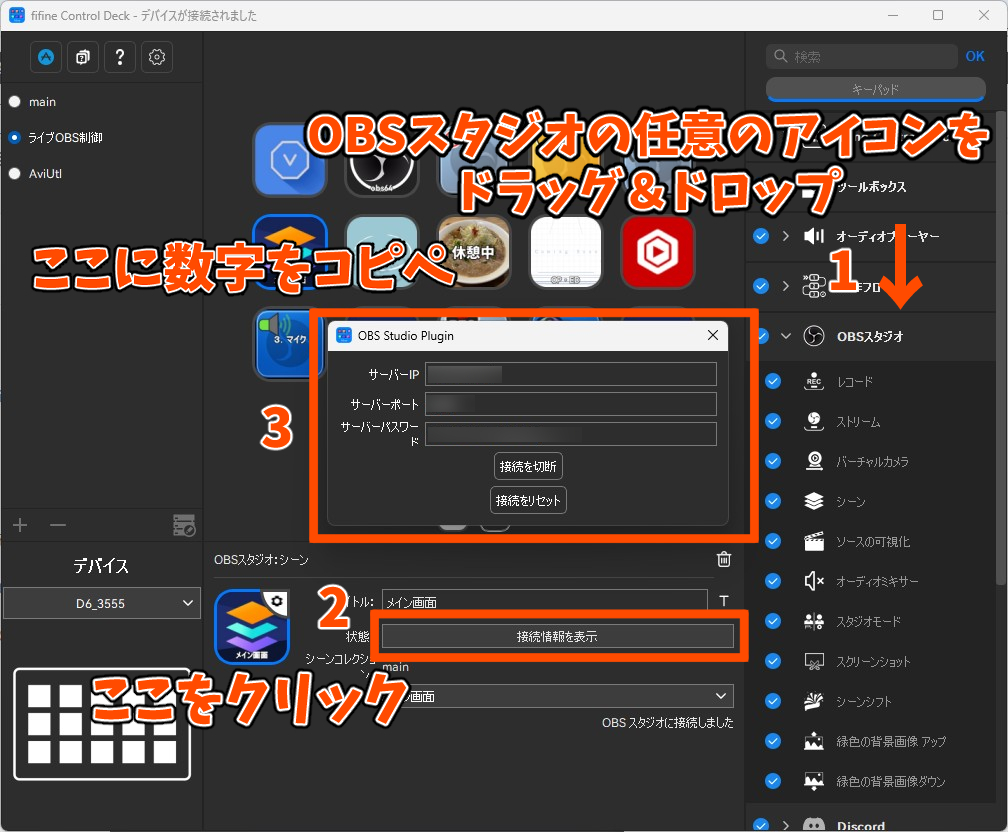Delete the scene action with trash icon
Viewport: 1008px width, 832px height.
724,560
